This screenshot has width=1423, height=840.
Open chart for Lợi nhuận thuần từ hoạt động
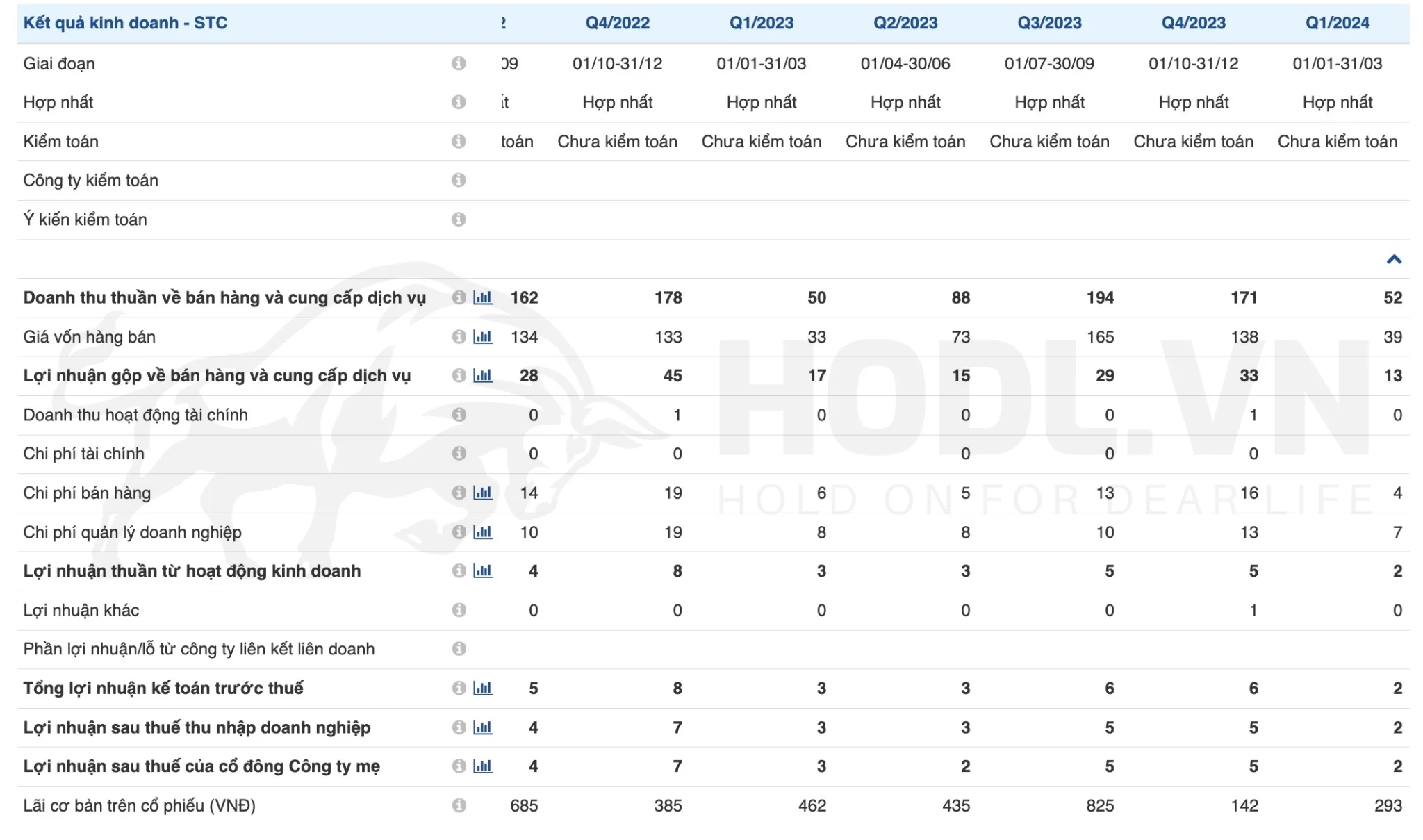[482, 571]
